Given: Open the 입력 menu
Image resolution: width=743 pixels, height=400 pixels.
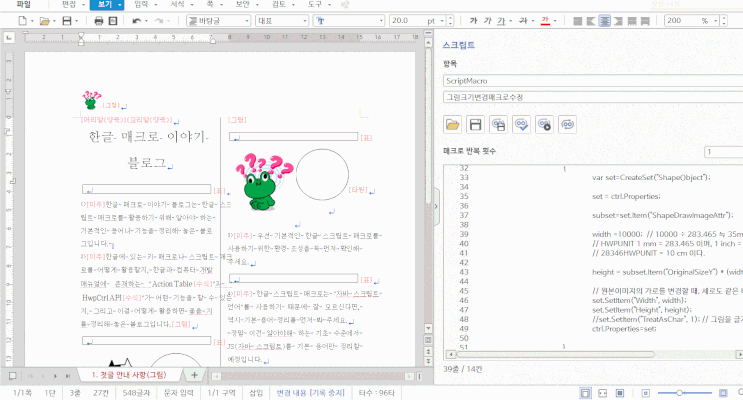Looking at the screenshot, I should (x=141, y=5).
